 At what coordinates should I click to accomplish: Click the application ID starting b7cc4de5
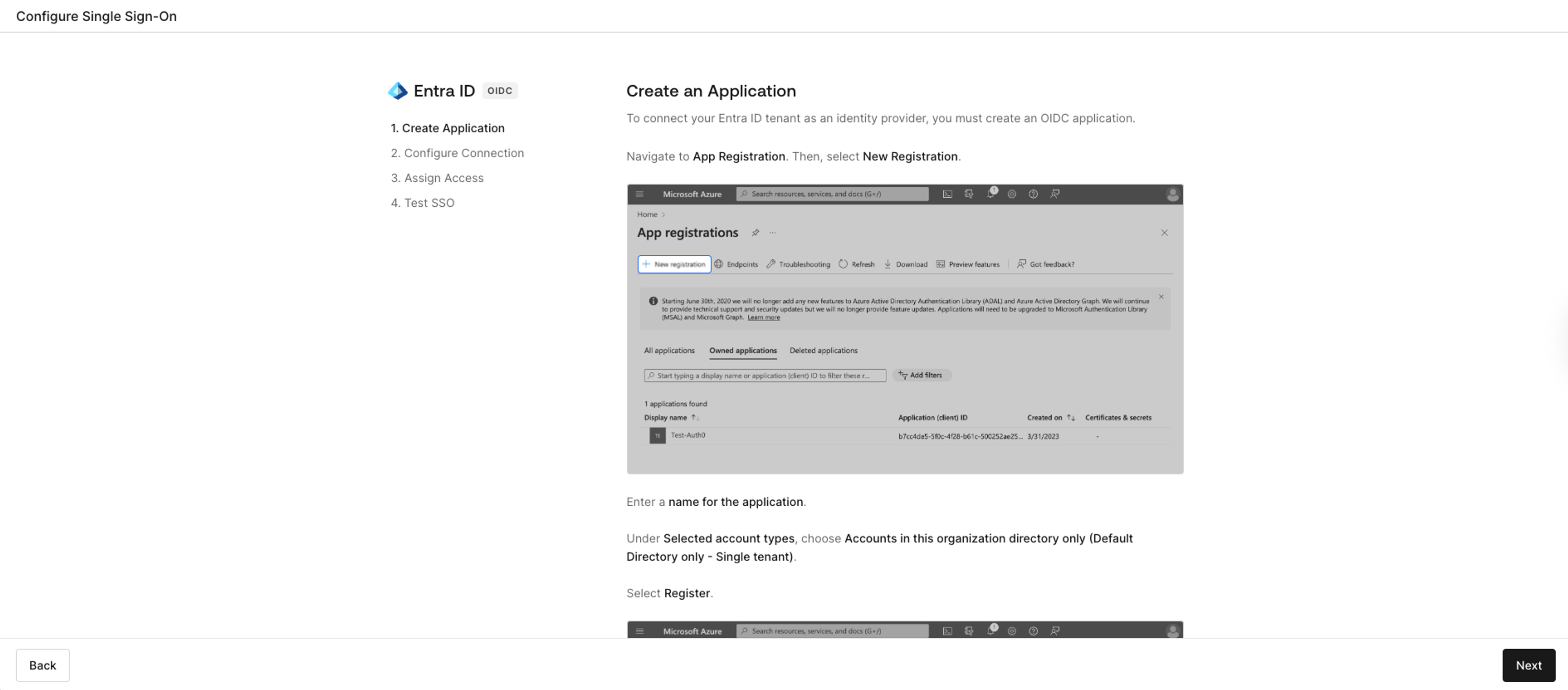click(x=960, y=437)
